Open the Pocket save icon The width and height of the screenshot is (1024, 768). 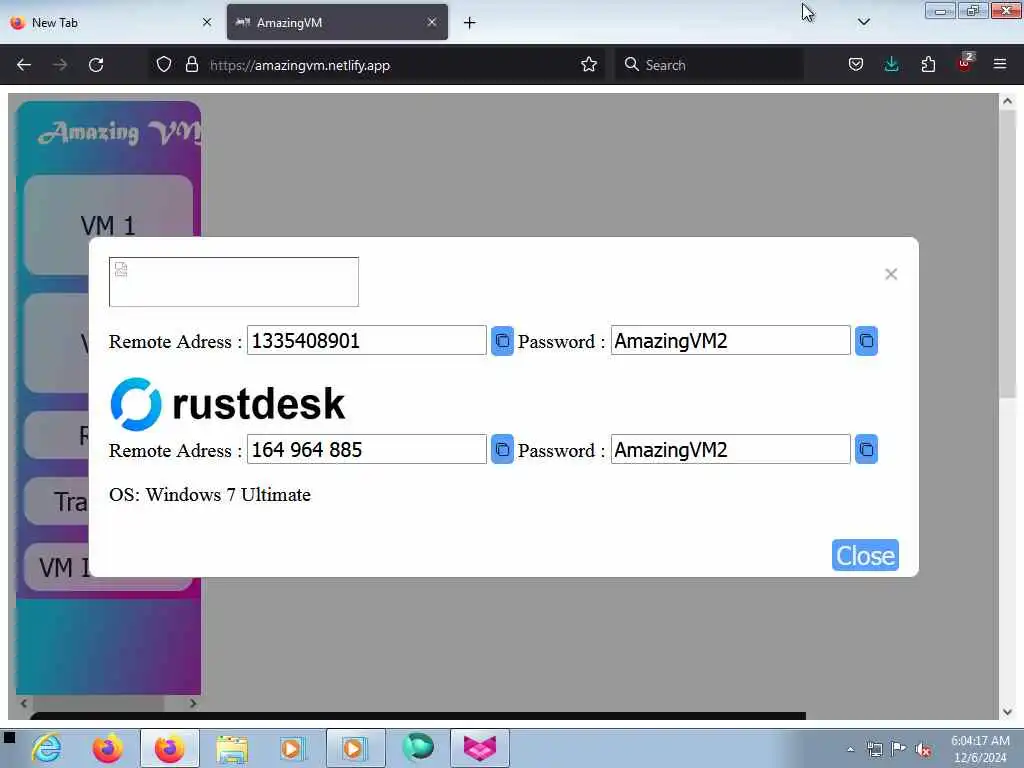(856, 65)
